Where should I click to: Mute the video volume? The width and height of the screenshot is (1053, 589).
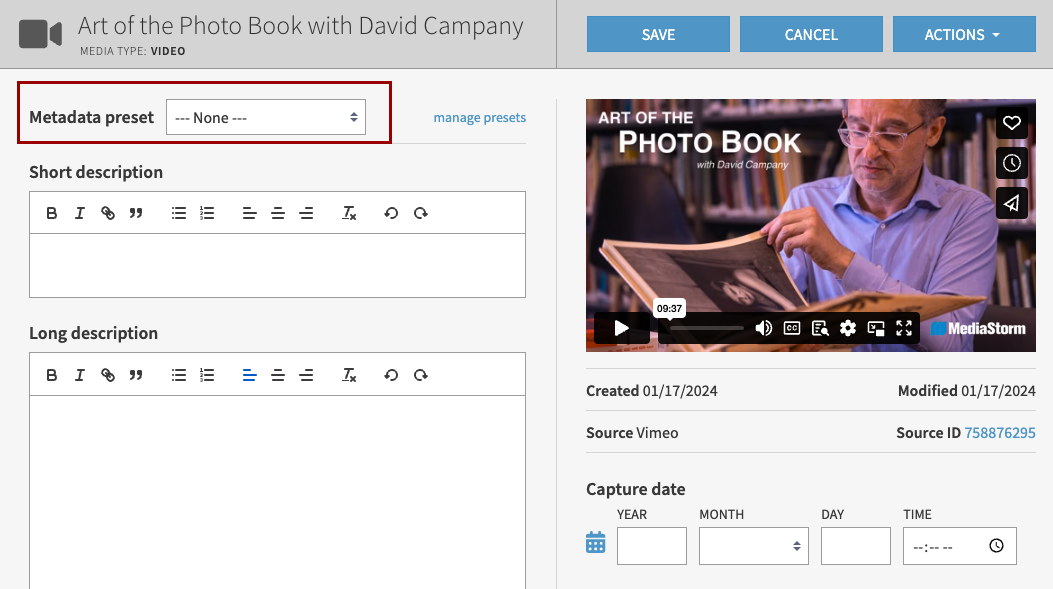click(x=764, y=328)
